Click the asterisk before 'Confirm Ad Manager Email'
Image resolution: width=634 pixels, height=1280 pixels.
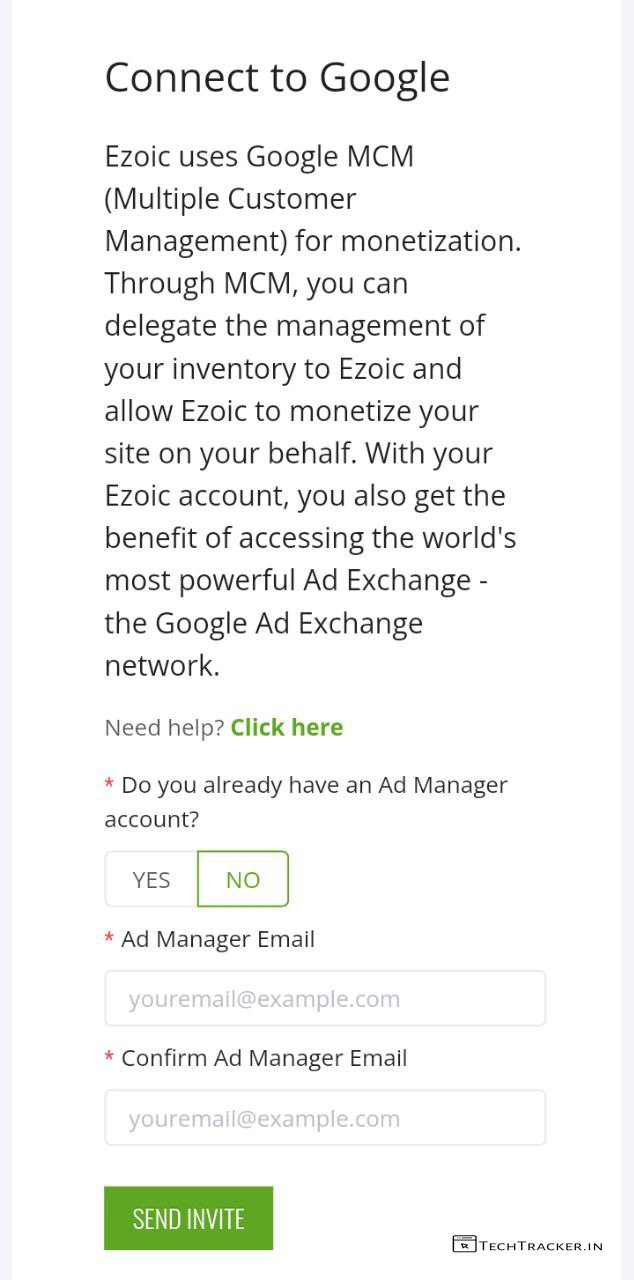tap(109, 1058)
